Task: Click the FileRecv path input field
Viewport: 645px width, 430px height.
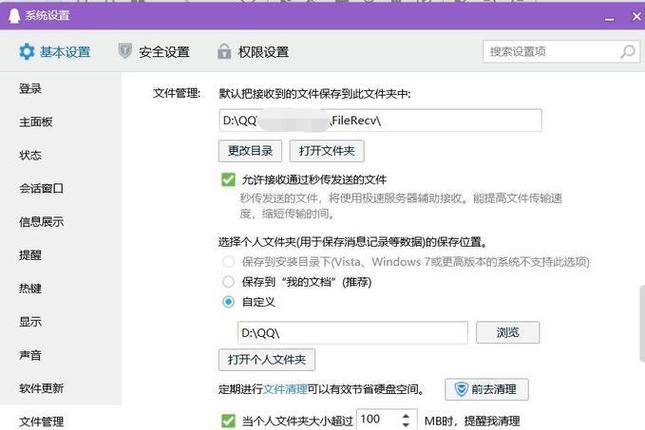Action: coord(380,121)
